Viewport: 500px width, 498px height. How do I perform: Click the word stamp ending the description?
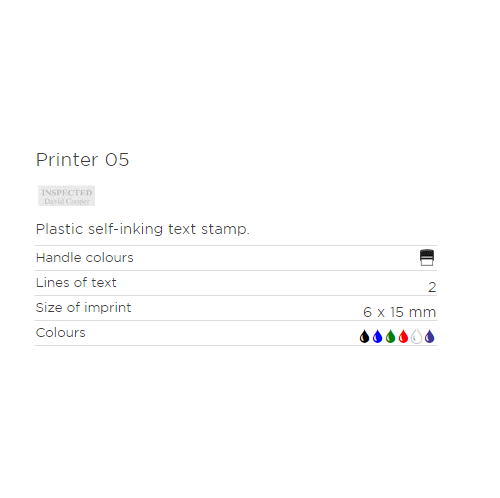click(x=225, y=230)
